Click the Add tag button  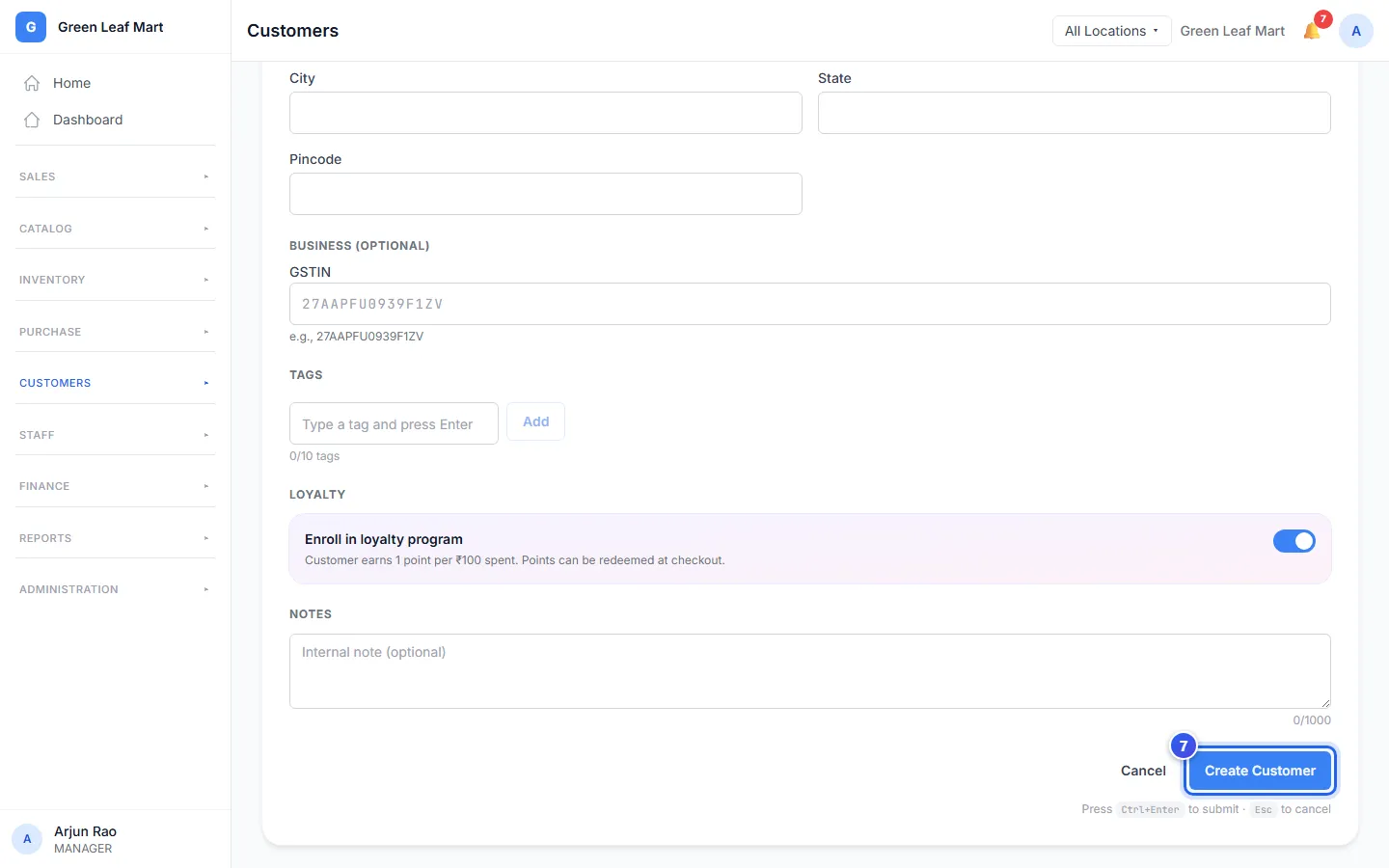pos(536,421)
